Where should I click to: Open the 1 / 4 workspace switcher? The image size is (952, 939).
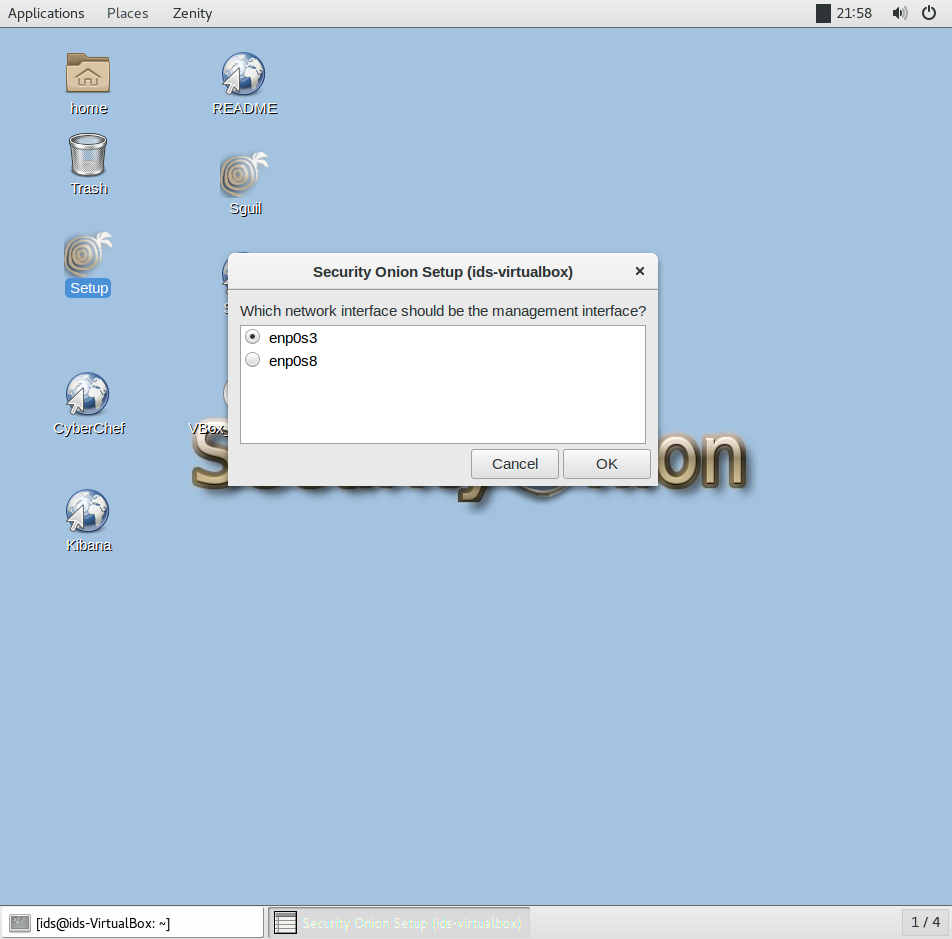925,922
